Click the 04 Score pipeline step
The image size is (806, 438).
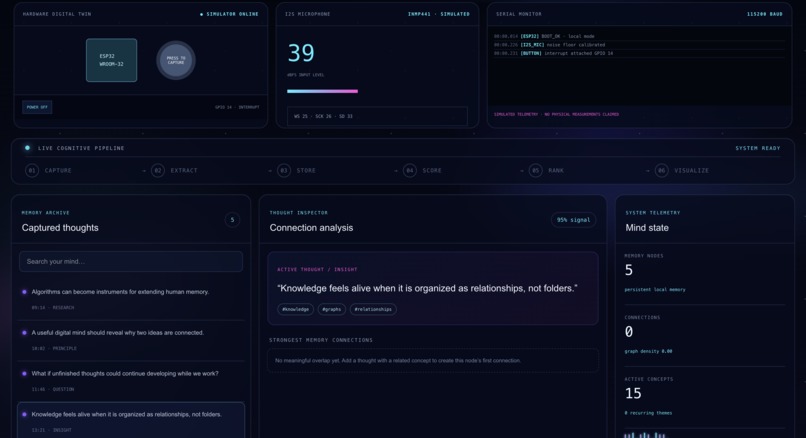[x=423, y=170]
